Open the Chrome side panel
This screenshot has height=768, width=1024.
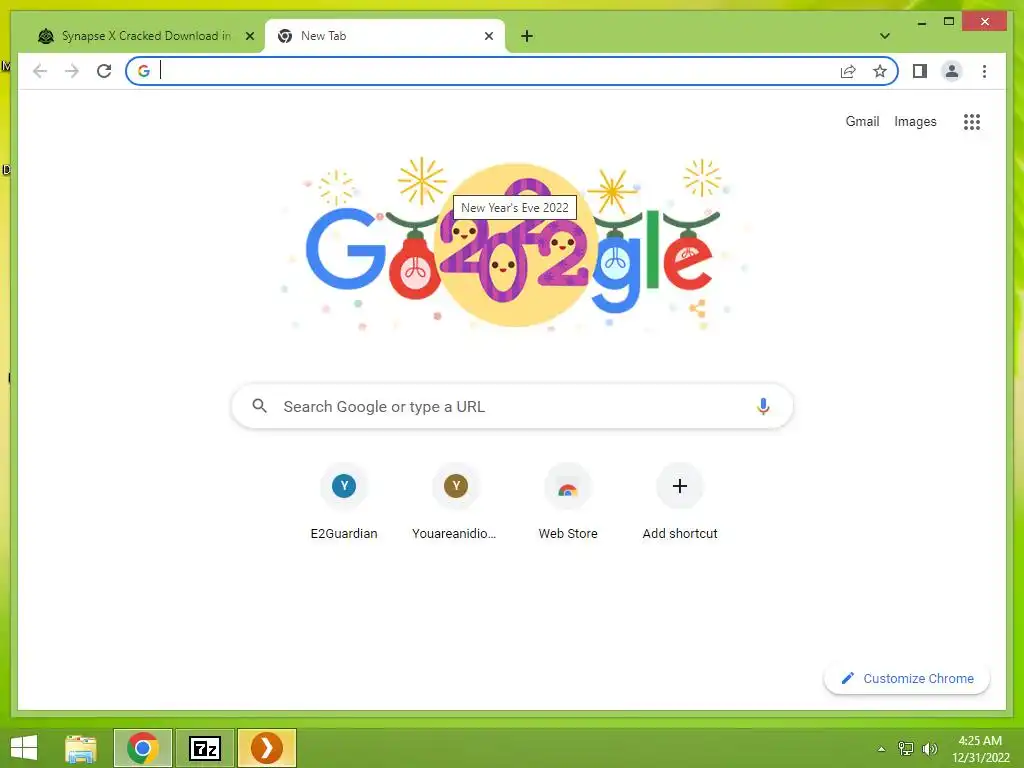pyautogui.click(x=920, y=71)
